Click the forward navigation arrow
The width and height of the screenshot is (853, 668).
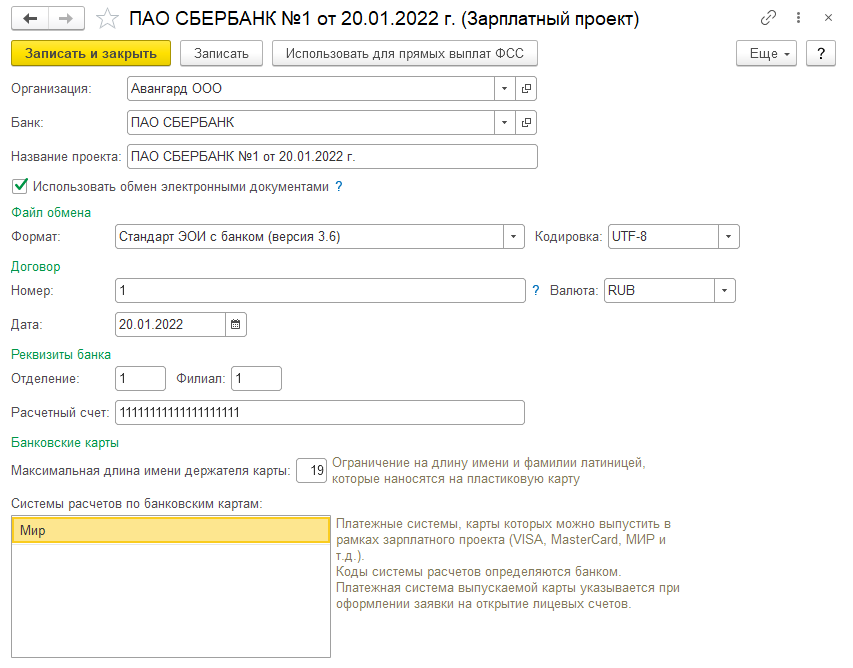(66, 19)
